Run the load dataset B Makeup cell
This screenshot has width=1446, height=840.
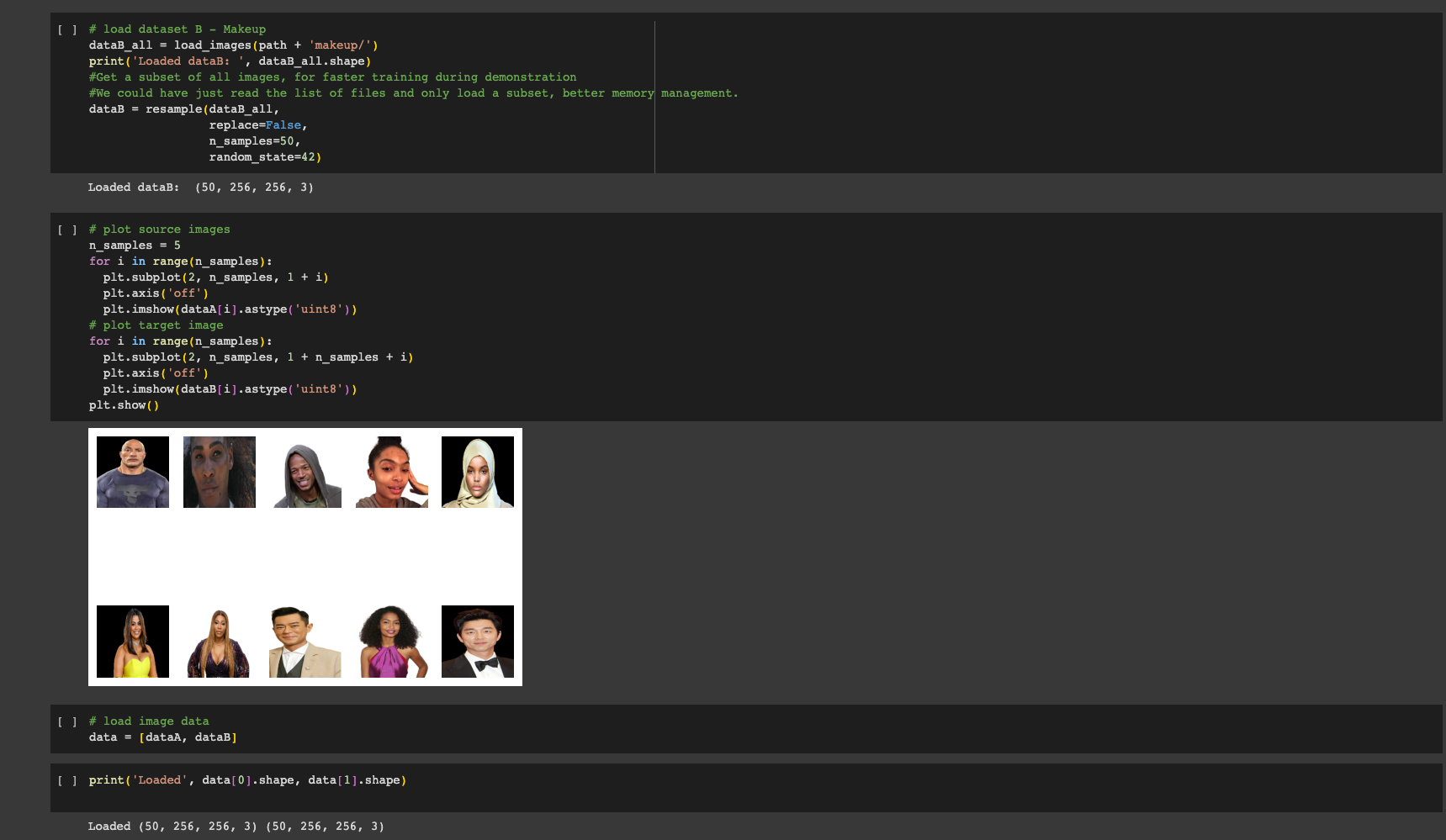click(x=67, y=29)
